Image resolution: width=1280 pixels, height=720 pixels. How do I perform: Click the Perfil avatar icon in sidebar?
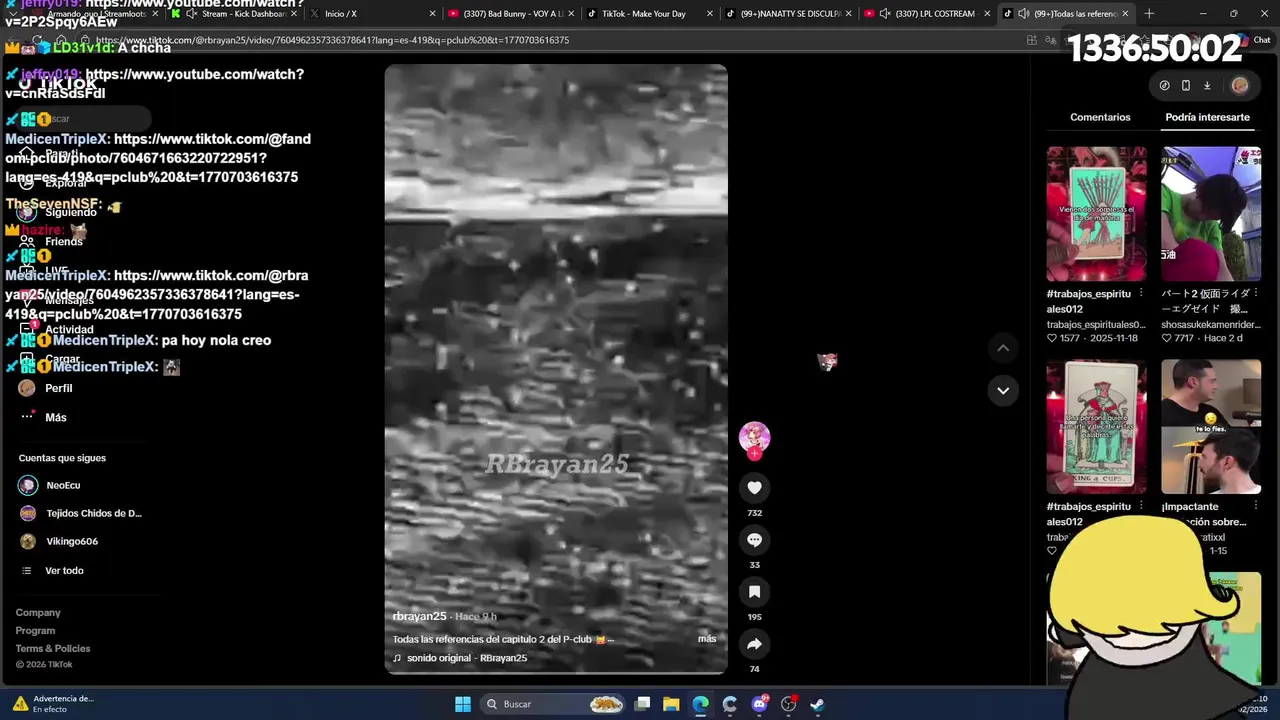[27, 388]
